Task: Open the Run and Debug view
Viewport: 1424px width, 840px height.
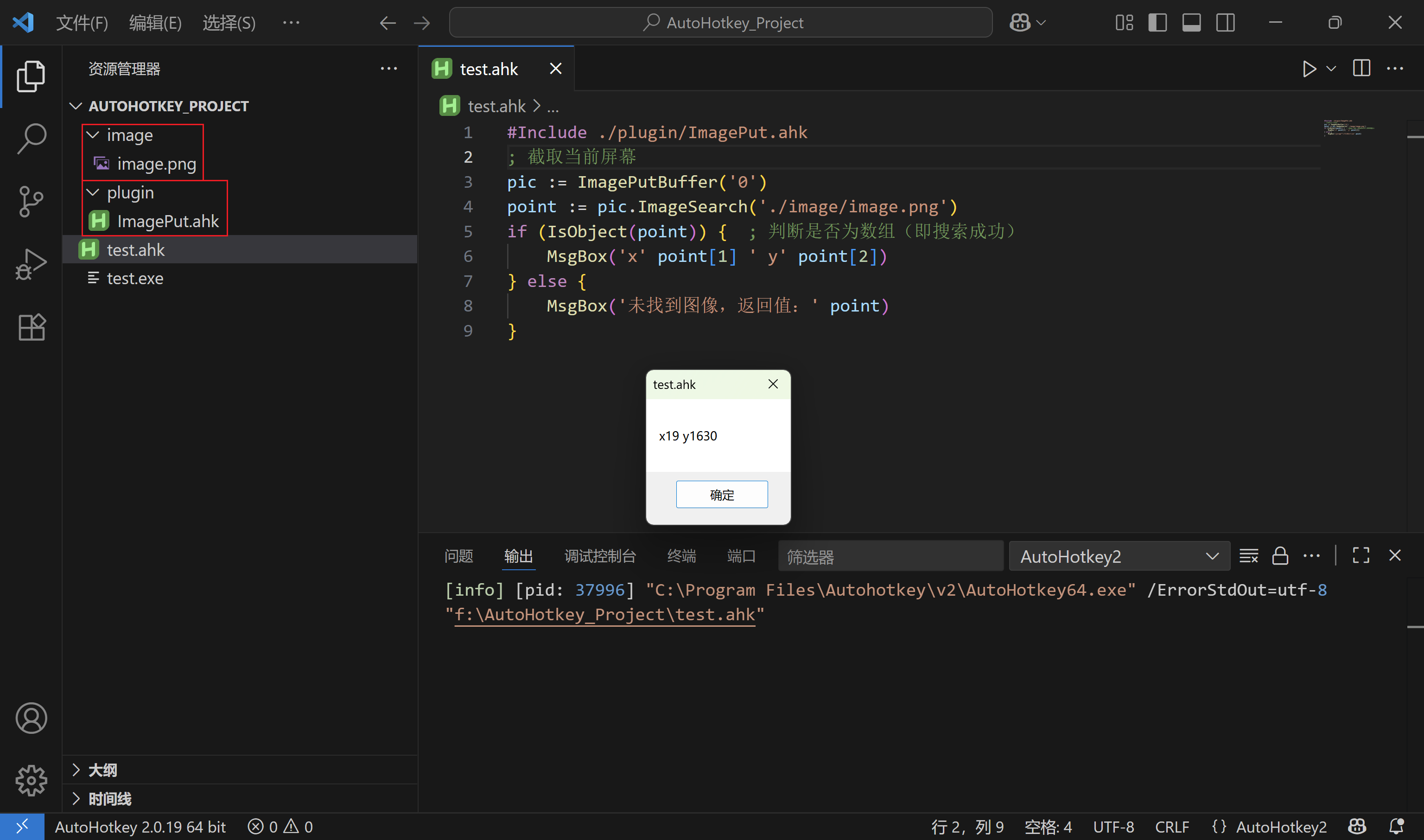Action: coord(31,264)
